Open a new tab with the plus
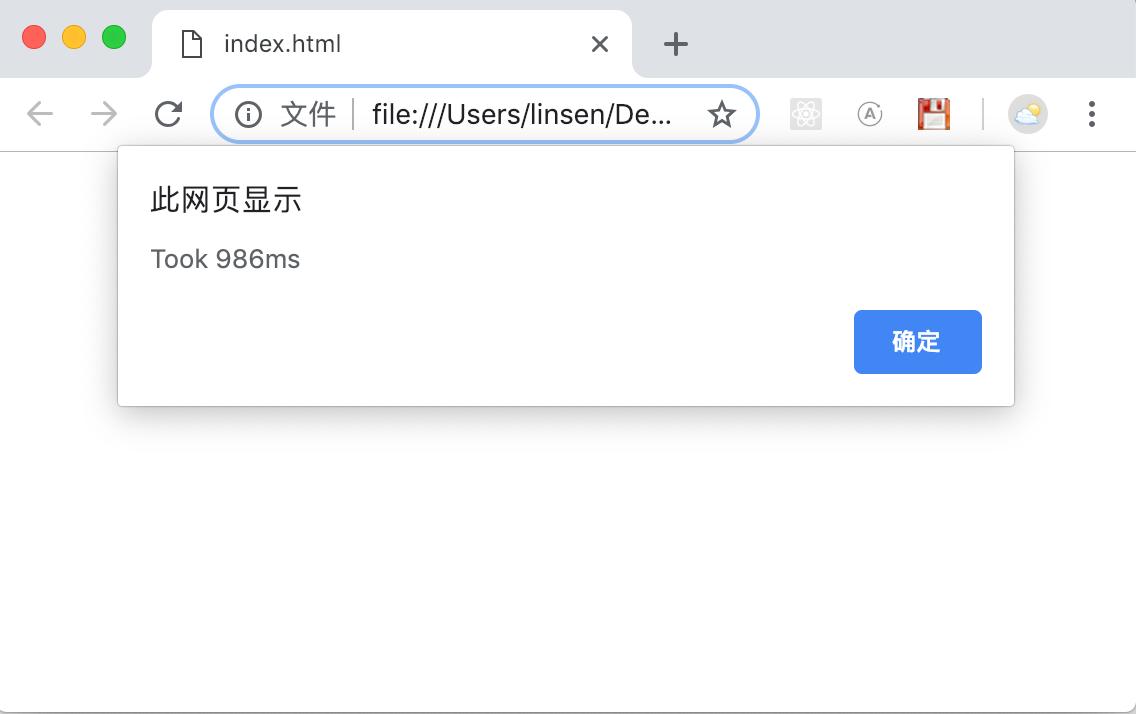The width and height of the screenshot is (1136, 714). 675,43
